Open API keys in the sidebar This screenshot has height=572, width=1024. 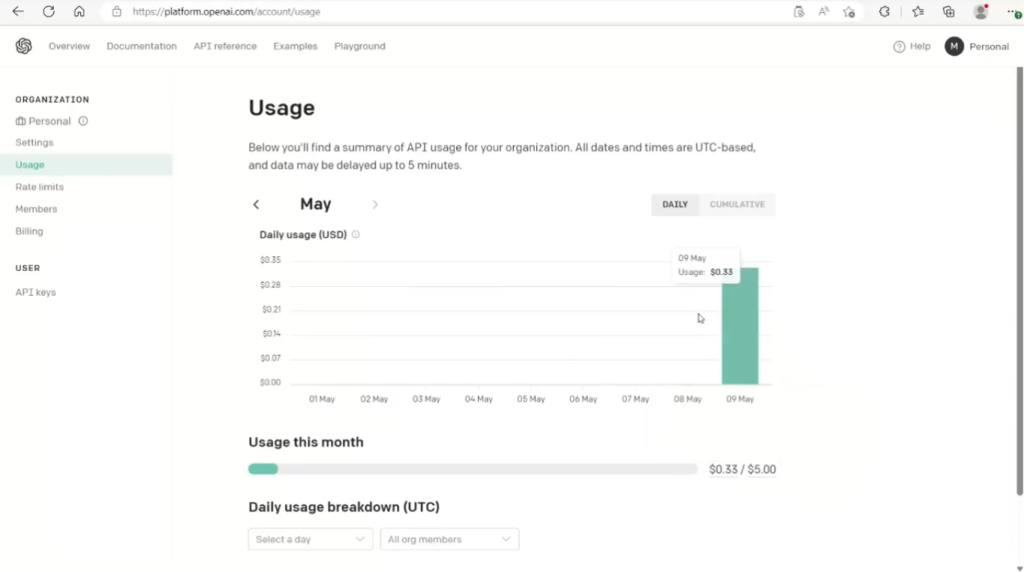35,293
